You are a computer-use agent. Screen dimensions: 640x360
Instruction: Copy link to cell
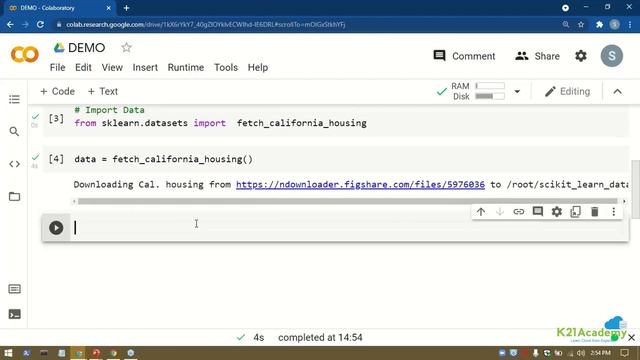point(519,211)
